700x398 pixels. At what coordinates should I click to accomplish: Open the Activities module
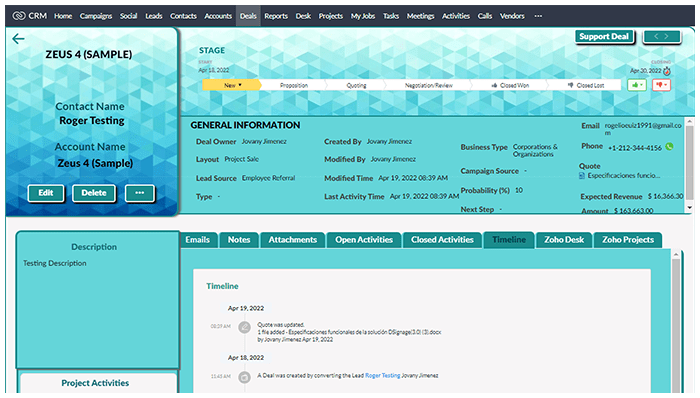tap(456, 16)
